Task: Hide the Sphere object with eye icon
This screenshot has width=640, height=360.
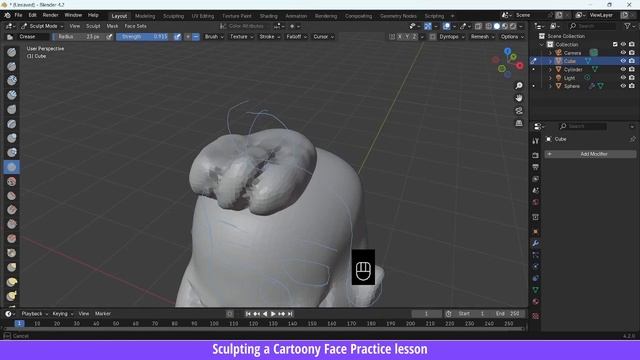Action: point(623,86)
